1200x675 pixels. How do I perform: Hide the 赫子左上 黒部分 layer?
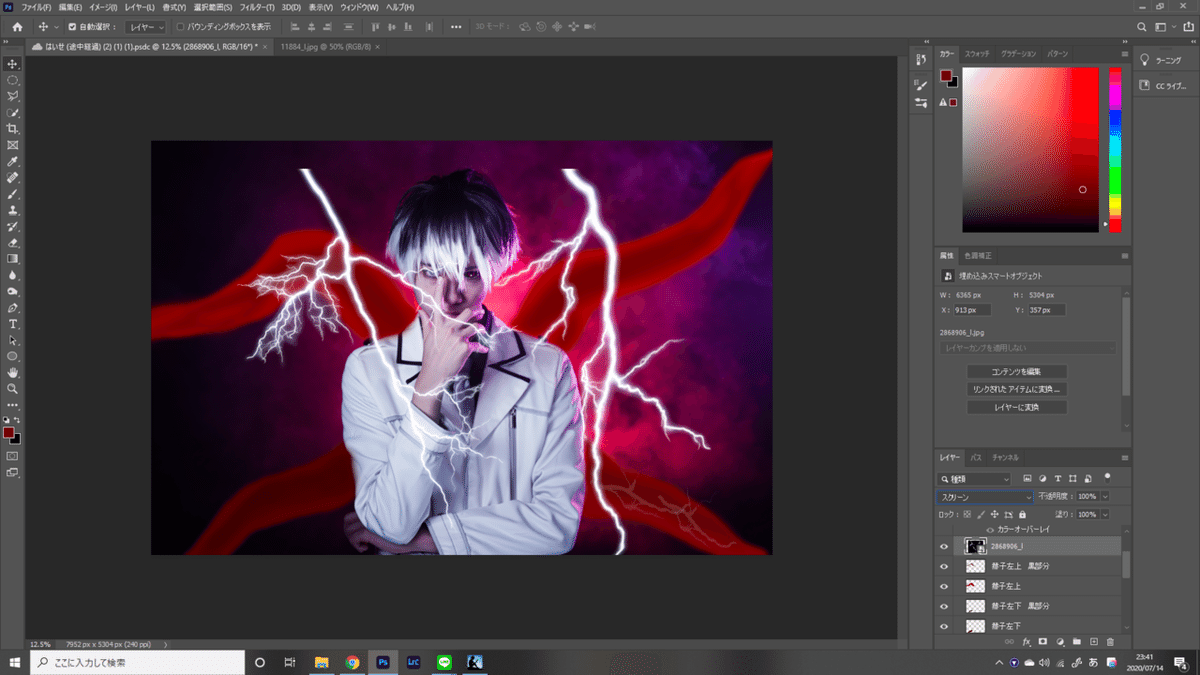(944, 566)
